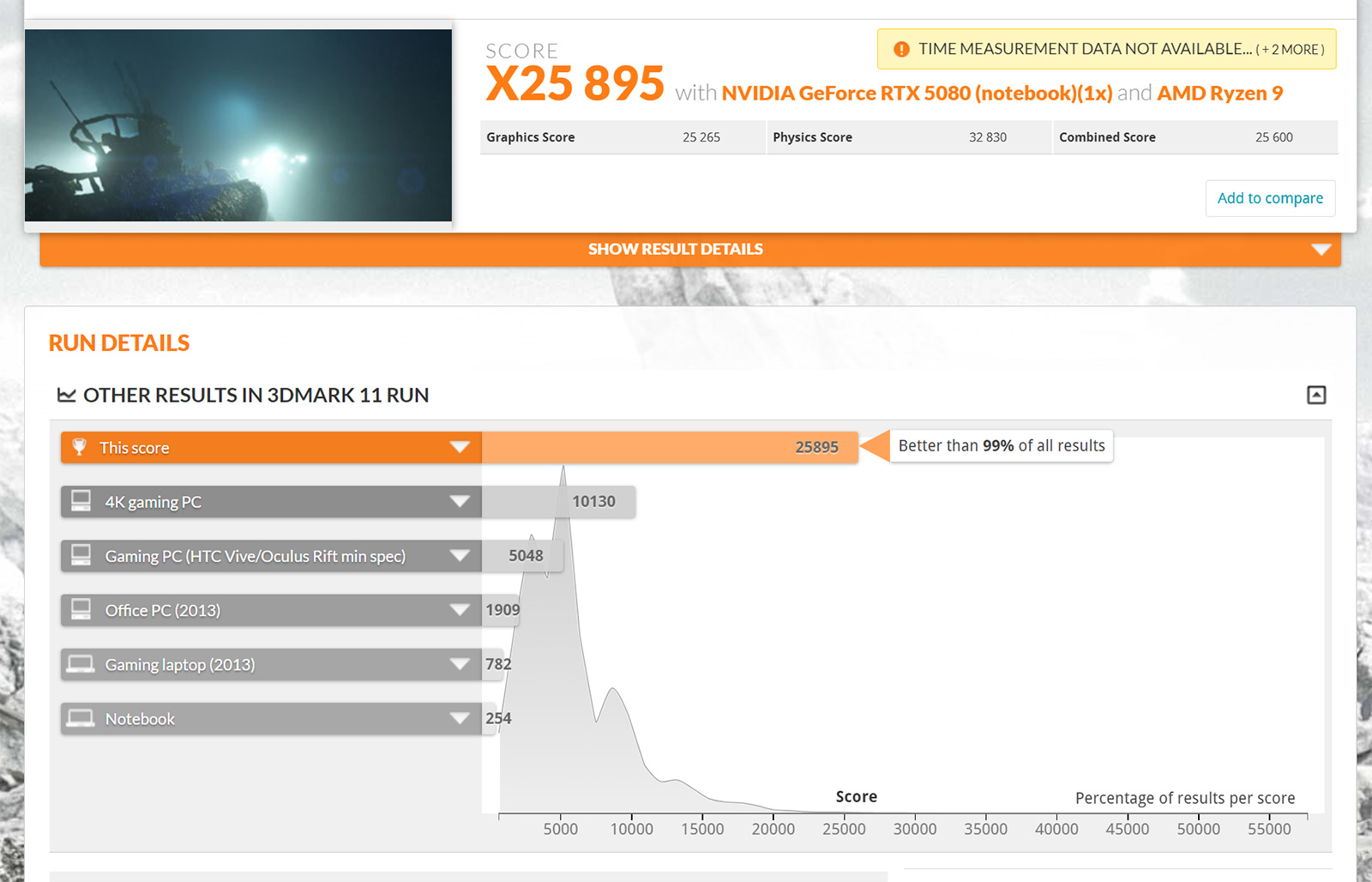Click the monitor icon beside Office PC (2013)

click(x=81, y=609)
